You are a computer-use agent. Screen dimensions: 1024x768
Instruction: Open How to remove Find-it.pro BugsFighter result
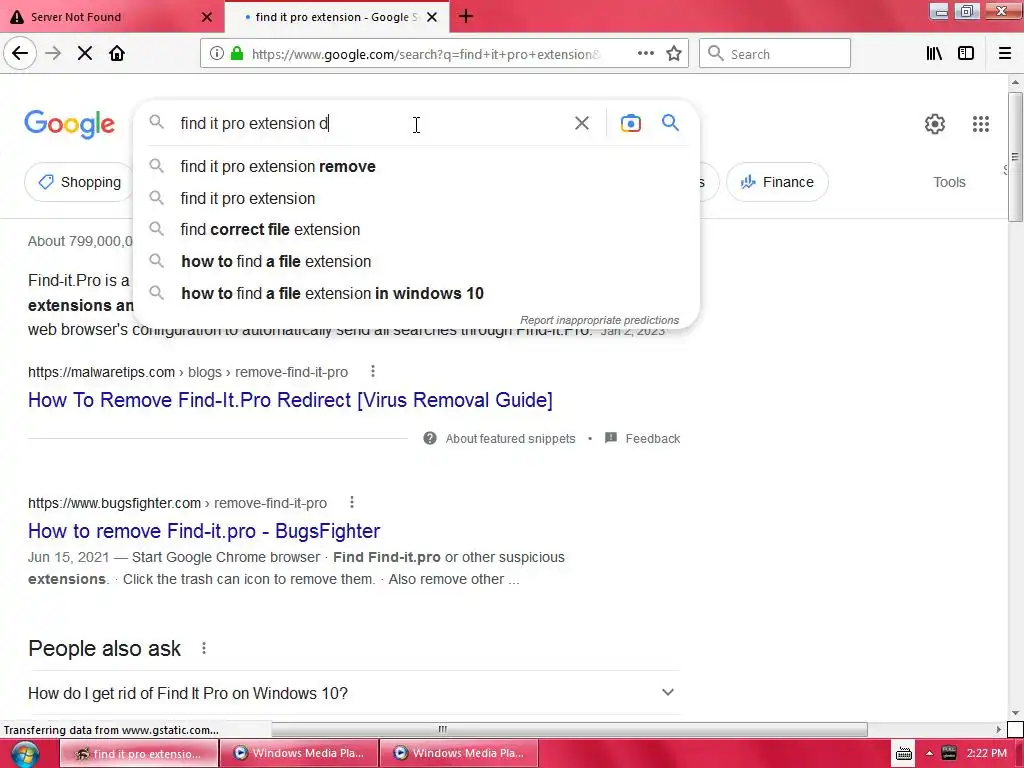tap(204, 531)
